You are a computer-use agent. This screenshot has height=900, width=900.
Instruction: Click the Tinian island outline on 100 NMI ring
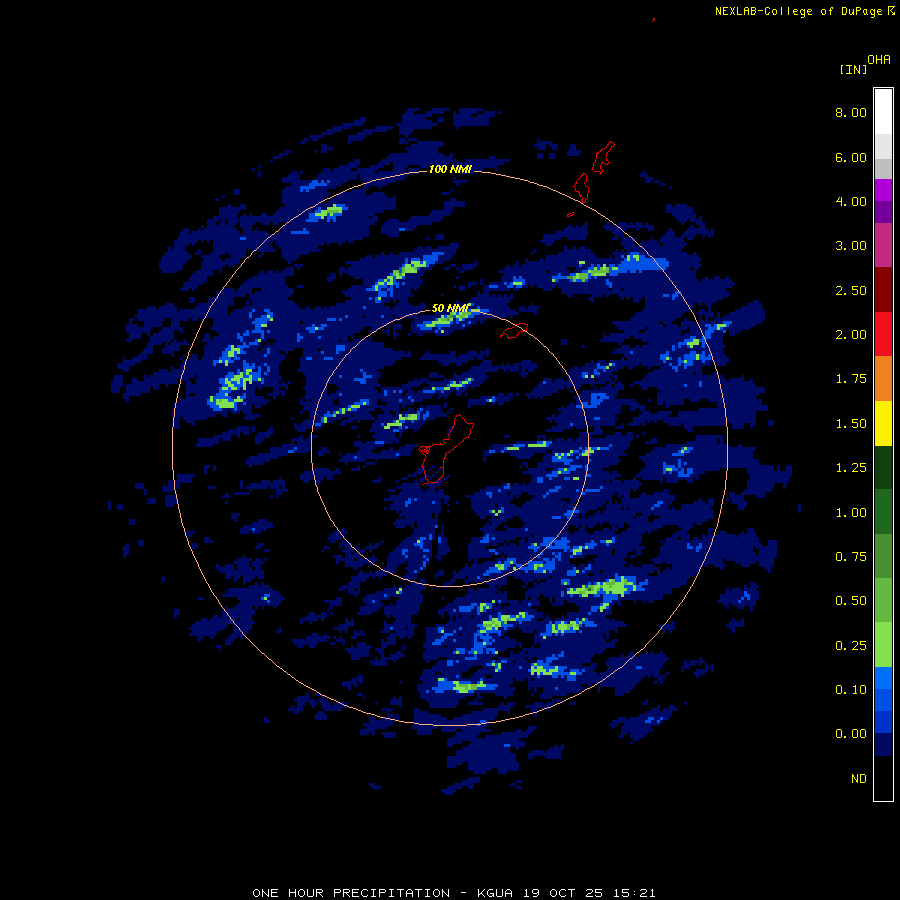582,188
